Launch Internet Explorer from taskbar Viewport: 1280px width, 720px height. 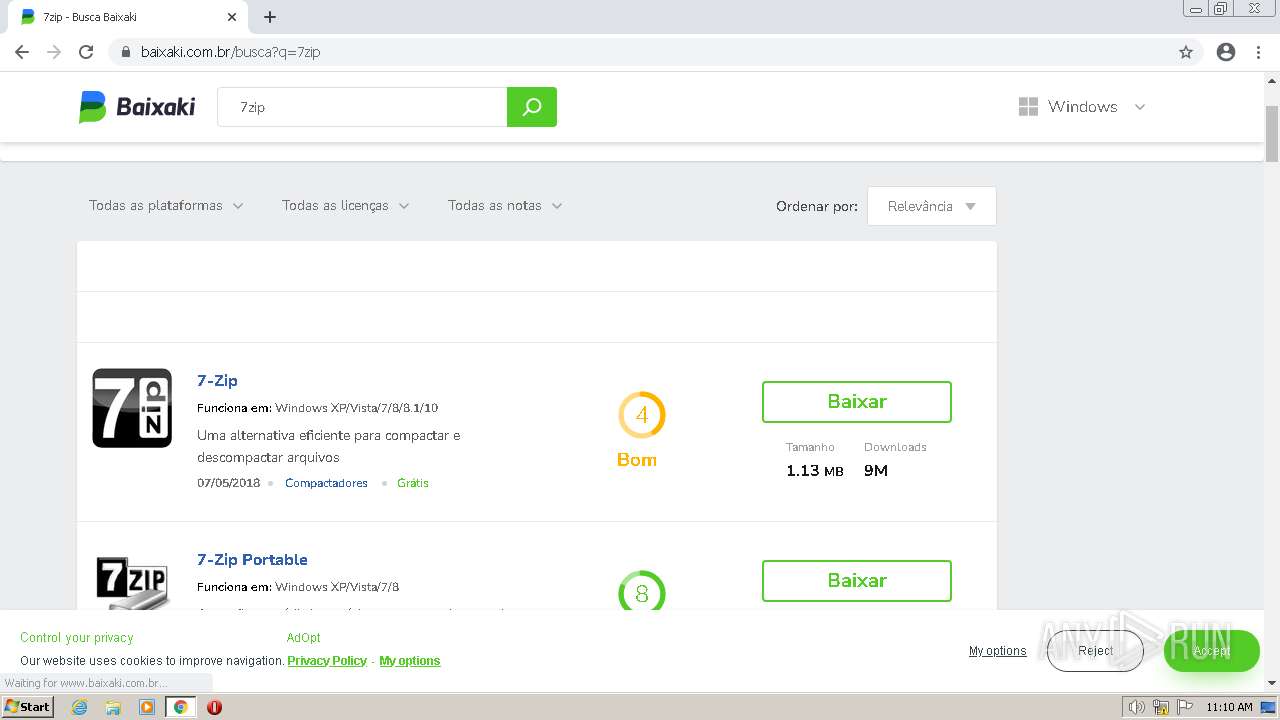(x=79, y=707)
